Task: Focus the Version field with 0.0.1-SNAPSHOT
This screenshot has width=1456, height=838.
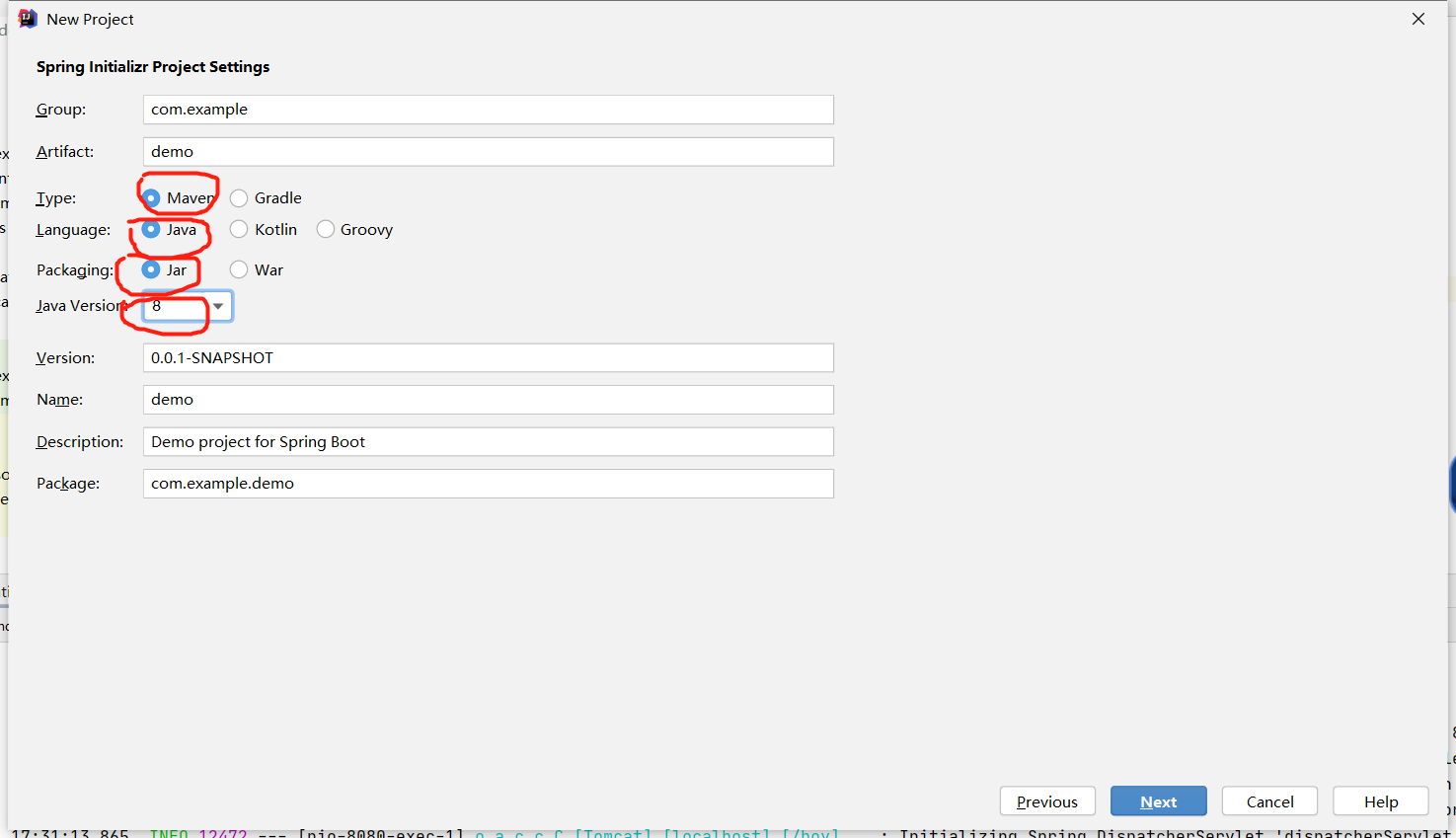Action: pyautogui.click(x=489, y=358)
